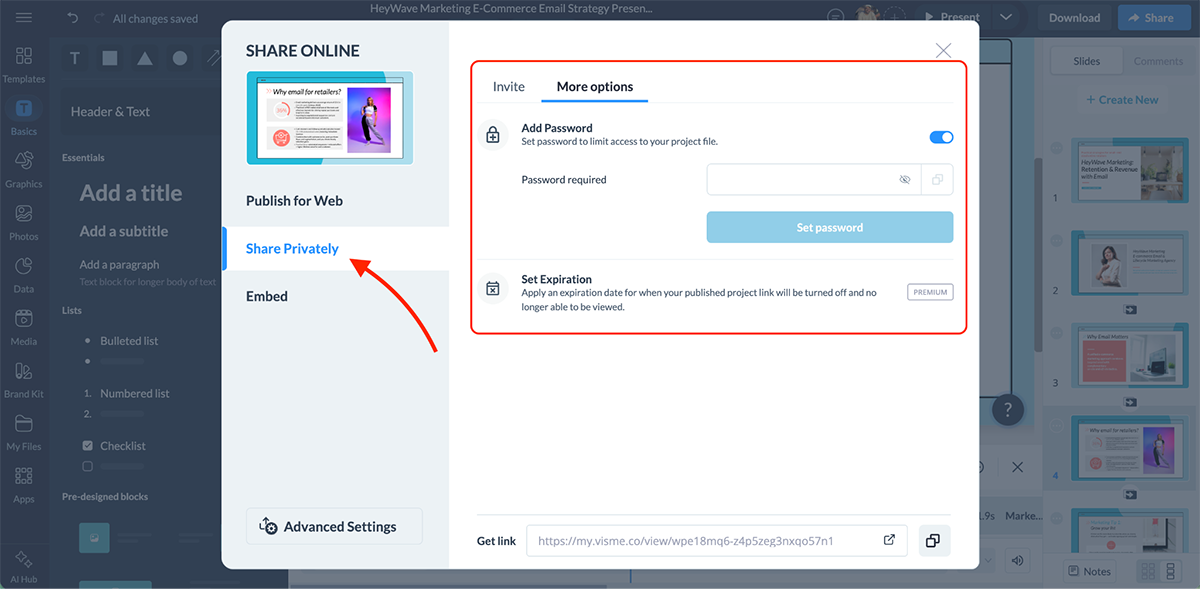Open the Templates panel
This screenshot has width=1200, height=589.
click(x=24, y=62)
